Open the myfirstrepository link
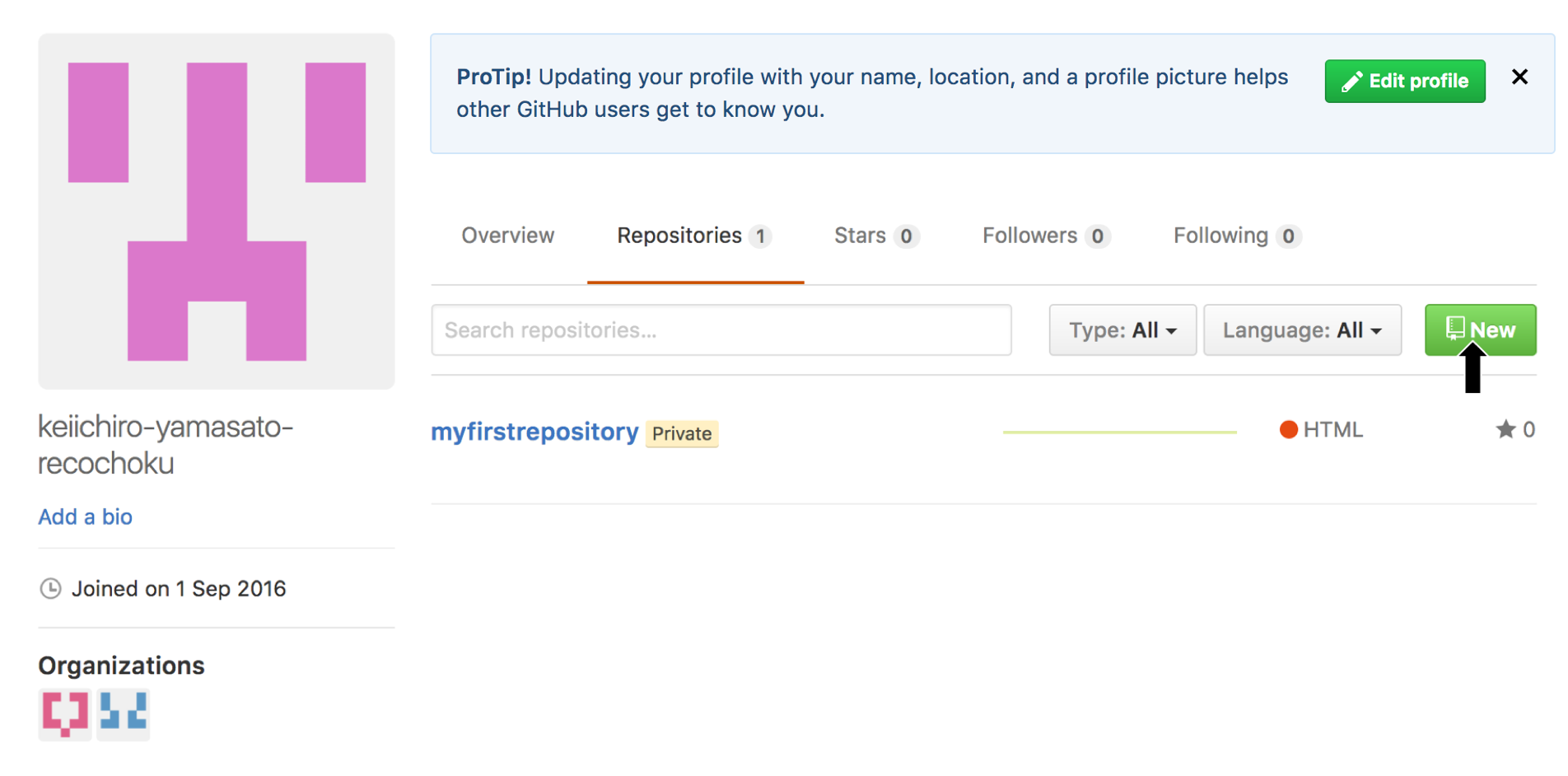 pyautogui.click(x=534, y=432)
